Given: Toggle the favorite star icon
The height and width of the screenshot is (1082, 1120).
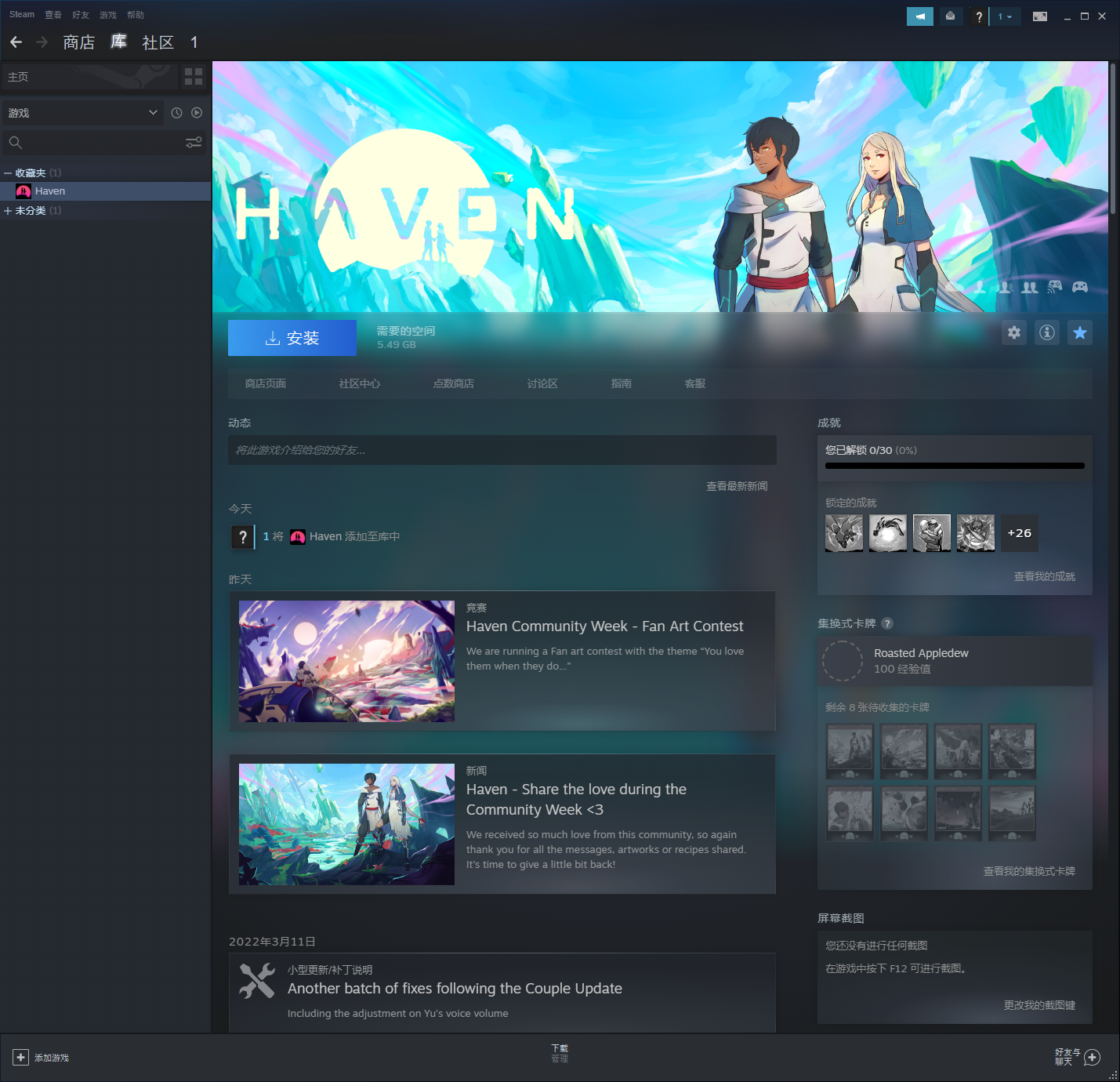Looking at the screenshot, I should 1080,332.
